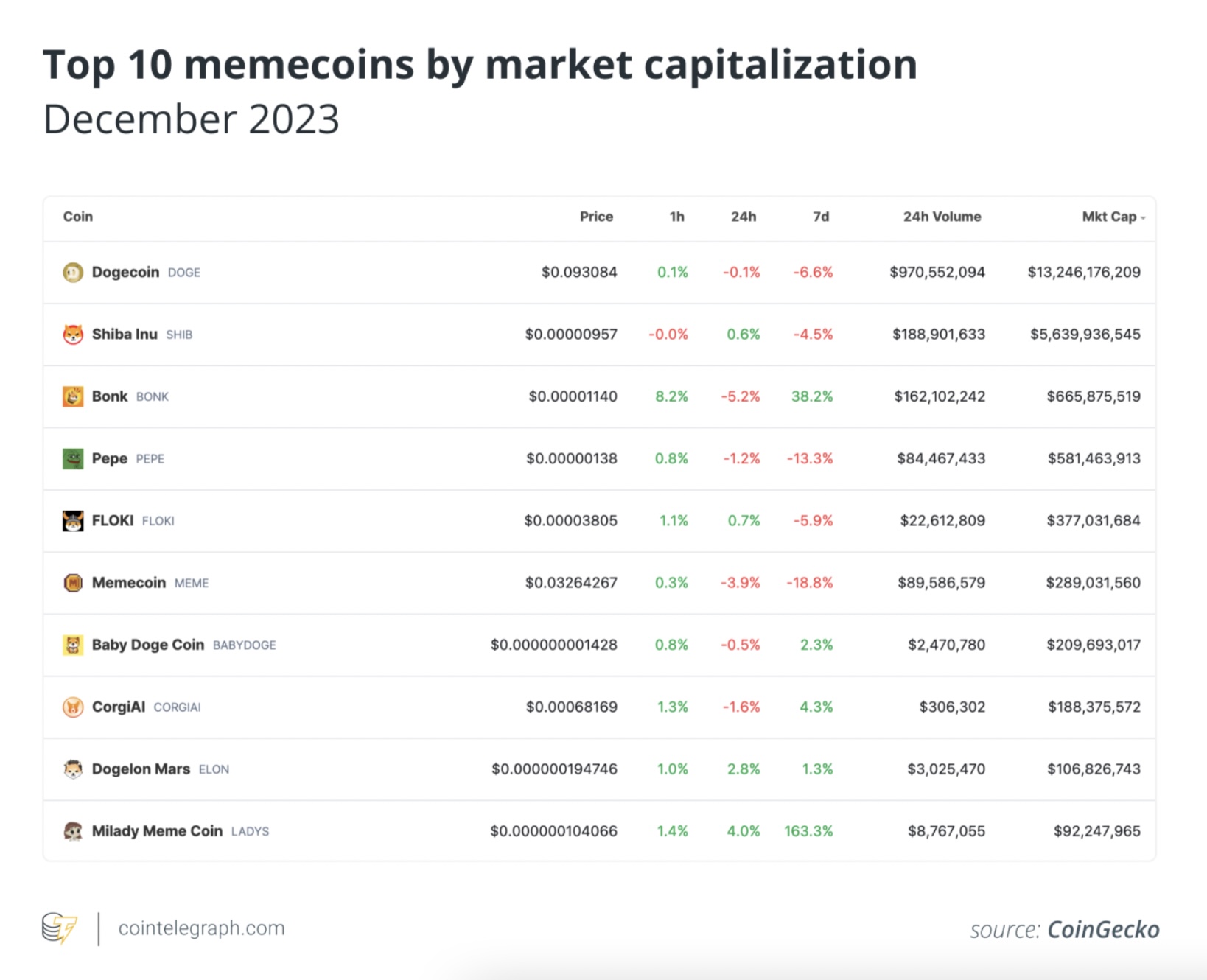Click the Dogelon Mars icon
Screen dimensions: 1207x980
[73, 769]
